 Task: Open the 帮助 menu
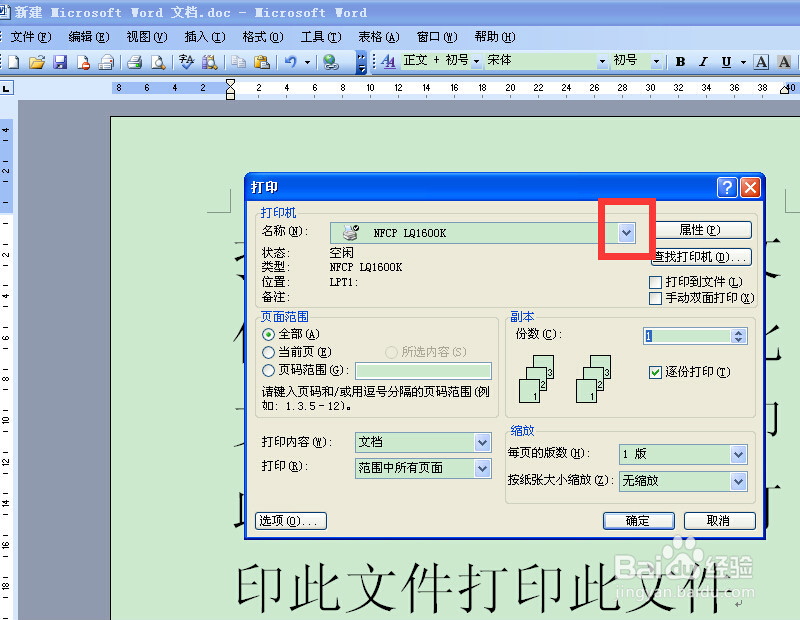(x=495, y=37)
